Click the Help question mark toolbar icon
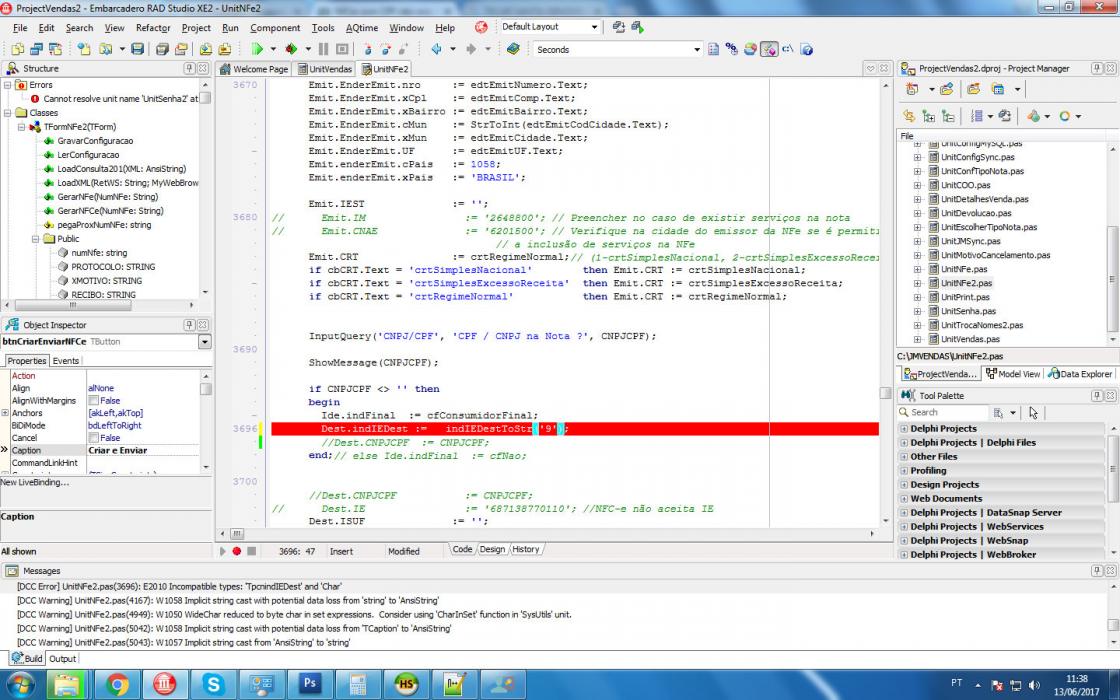 point(806,49)
